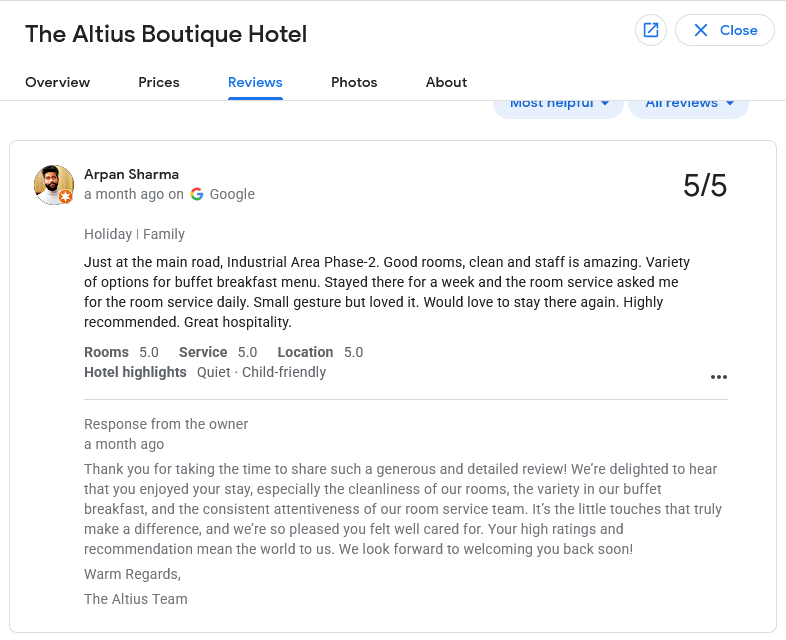Viewport: 786px width, 640px height.
Task: Click the Hotel highlights label
Action: [135, 372]
